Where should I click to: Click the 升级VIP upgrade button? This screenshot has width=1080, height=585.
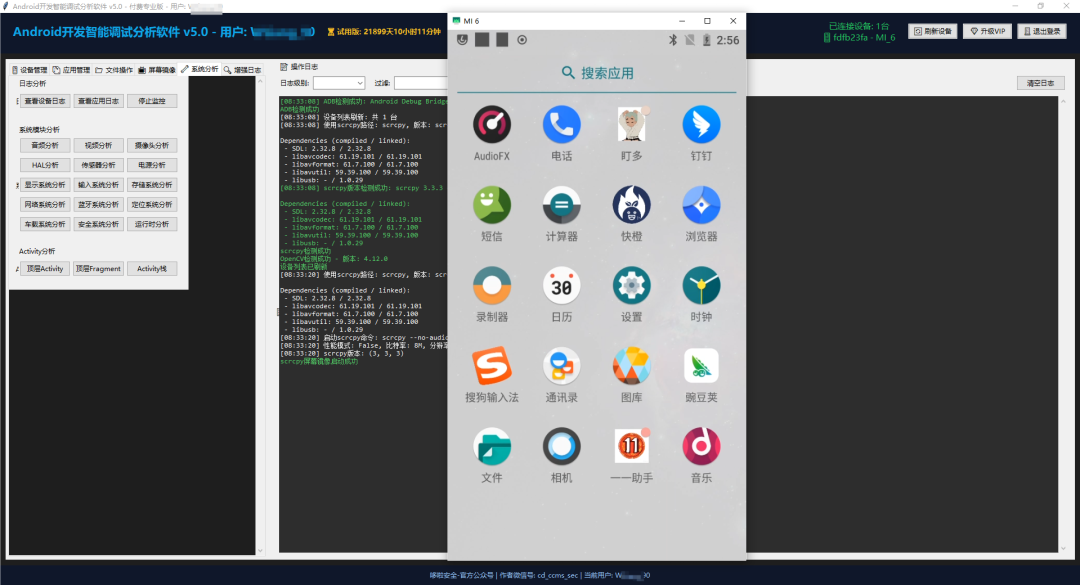(x=988, y=31)
